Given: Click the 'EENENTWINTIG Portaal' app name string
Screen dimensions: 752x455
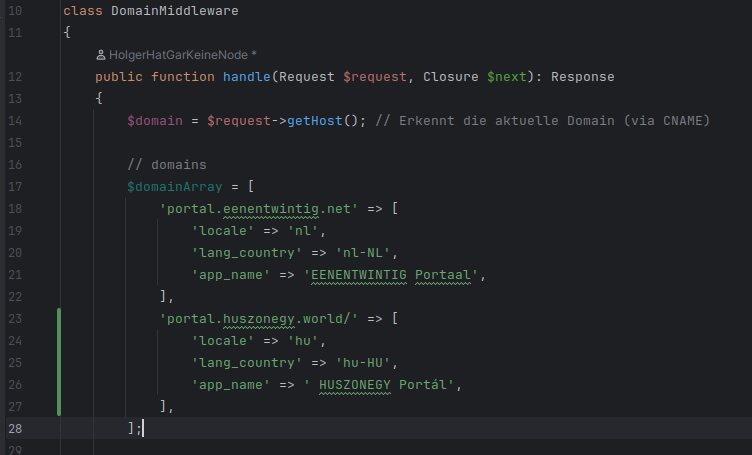Looking at the screenshot, I should (x=396, y=274).
